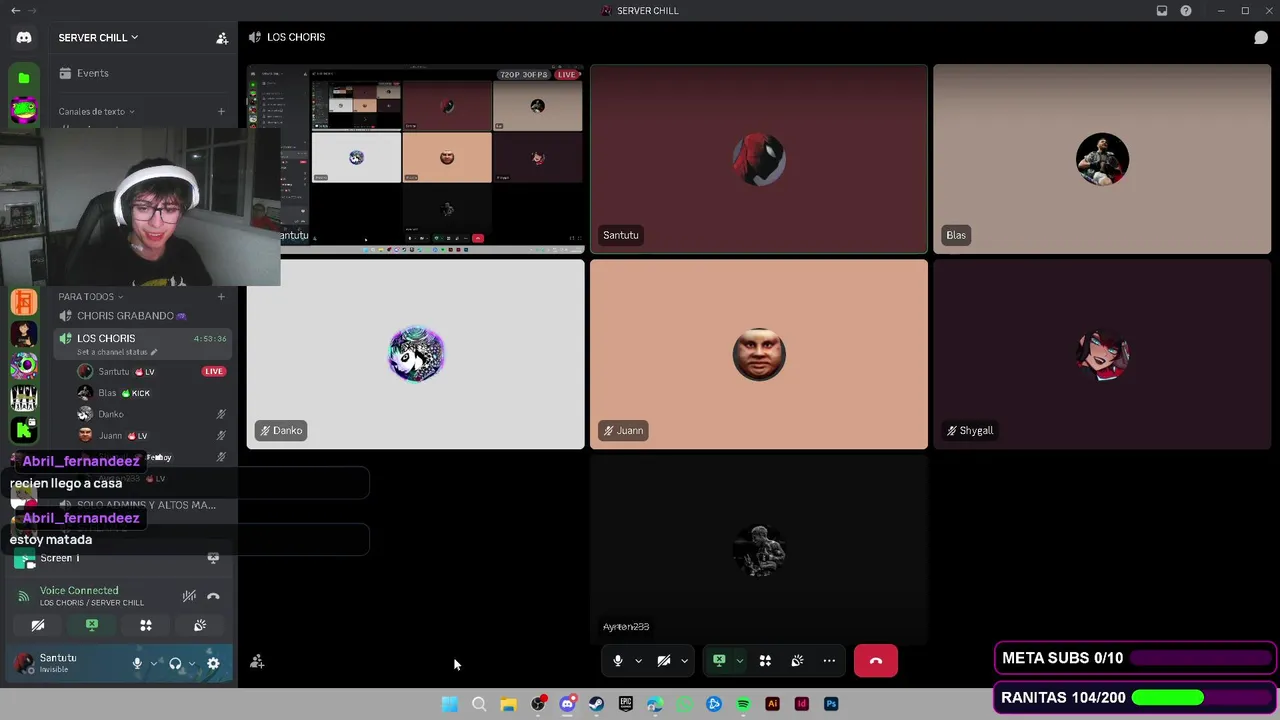
Task: Click Santutu in voice member list
Action: (114, 371)
